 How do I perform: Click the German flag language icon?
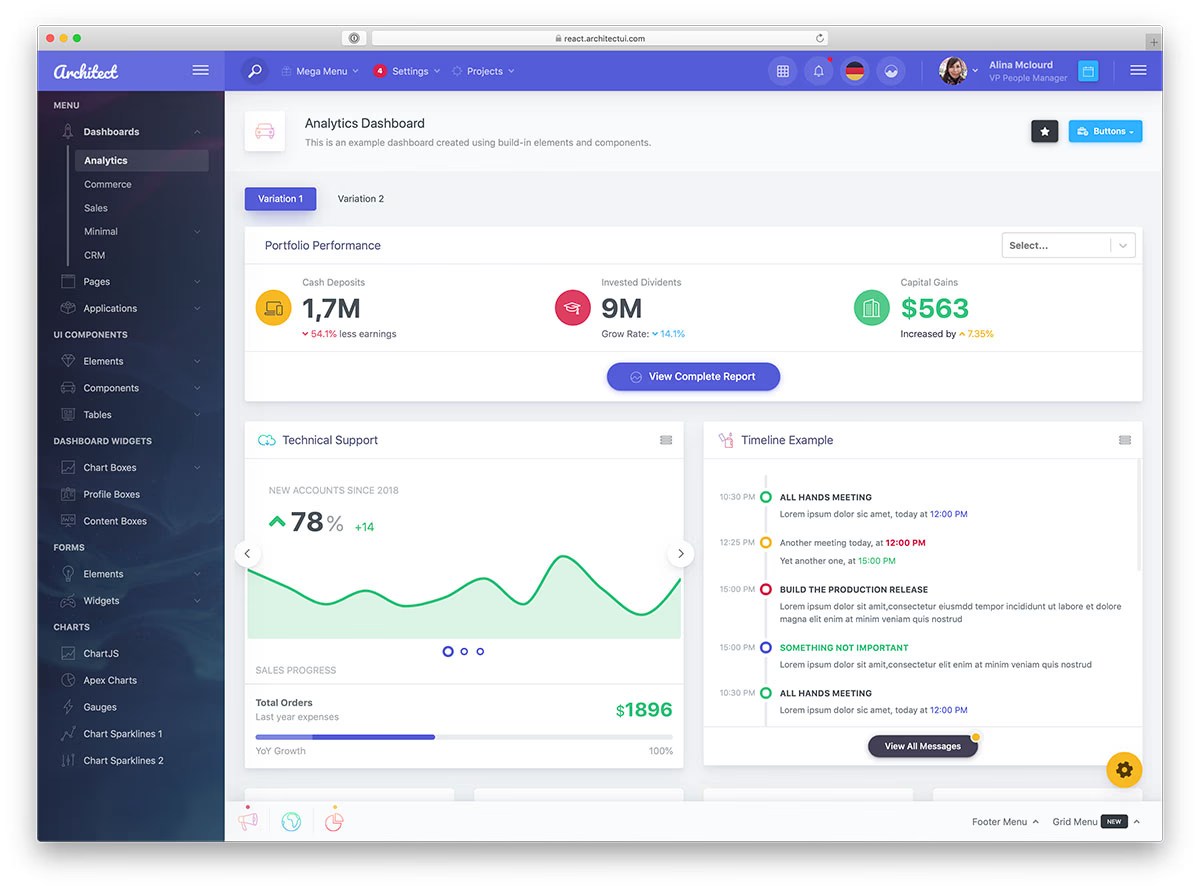tap(854, 71)
